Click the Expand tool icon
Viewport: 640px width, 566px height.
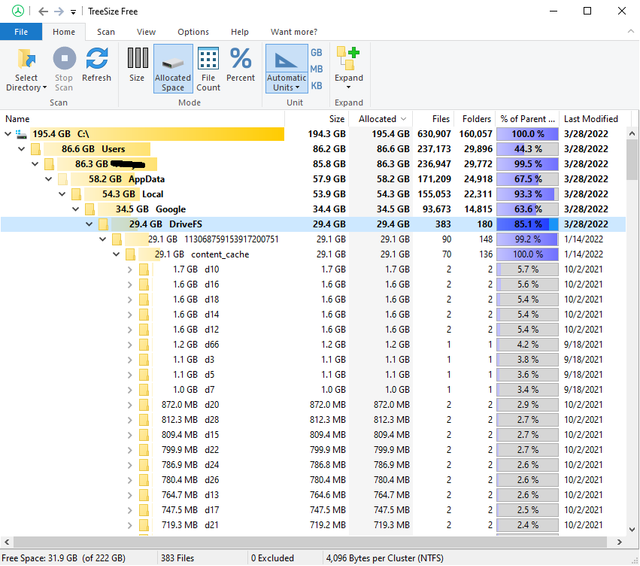tap(349, 58)
